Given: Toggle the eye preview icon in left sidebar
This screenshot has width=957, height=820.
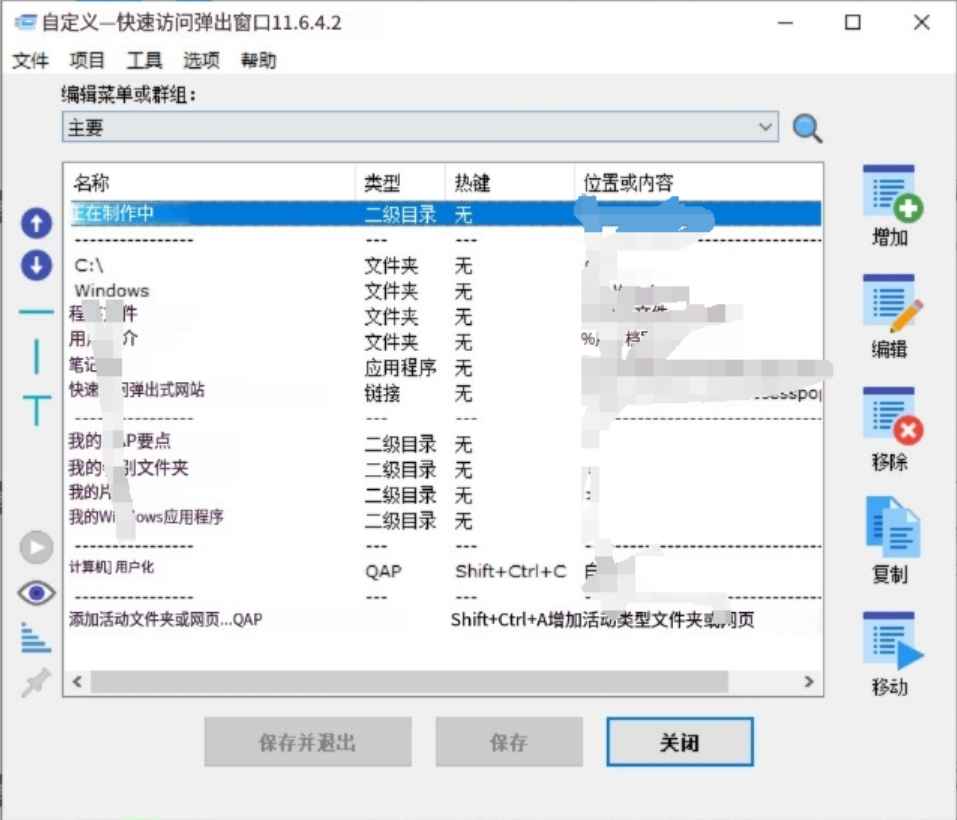Looking at the screenshot, I should coord(36,593).
